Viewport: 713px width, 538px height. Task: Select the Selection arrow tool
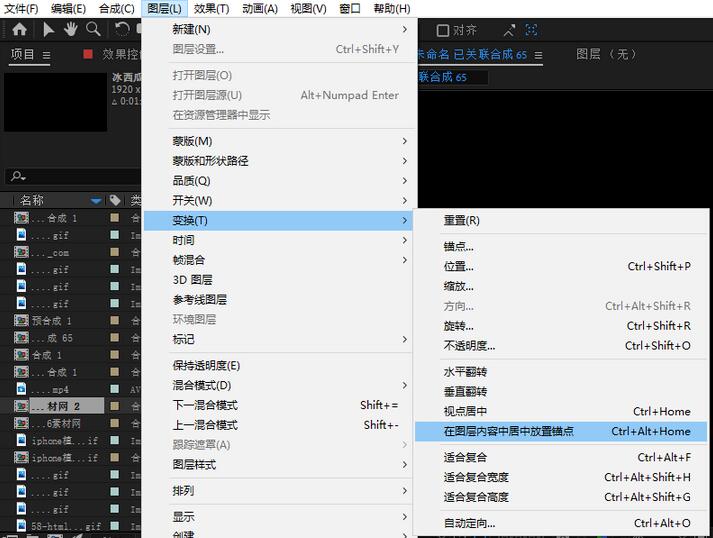point(50,30)
